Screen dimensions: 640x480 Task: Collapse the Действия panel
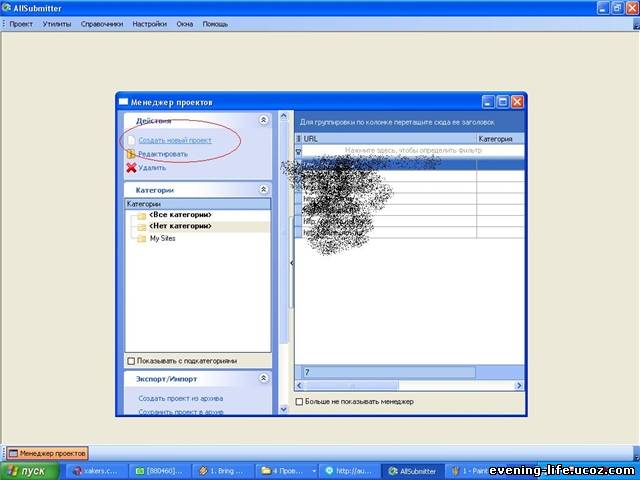pos(264,120)
